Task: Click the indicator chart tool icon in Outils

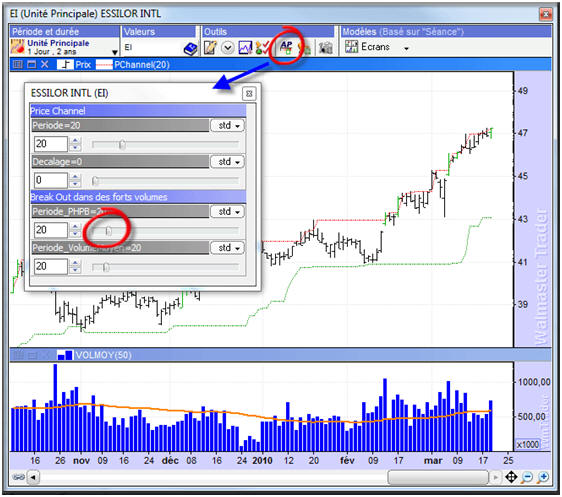Action: tap(245, 48)
